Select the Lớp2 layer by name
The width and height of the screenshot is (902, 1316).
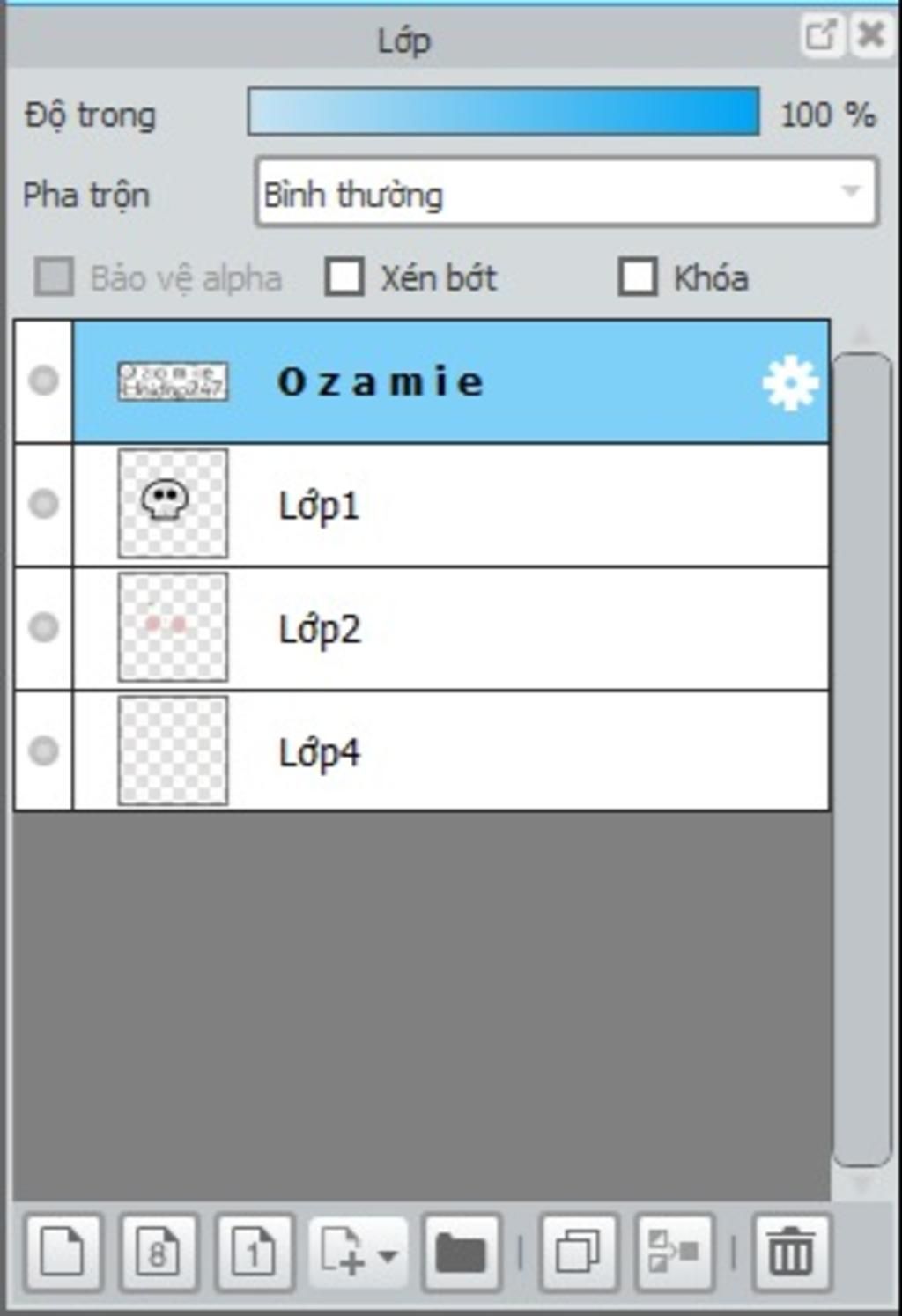point(320,630)
